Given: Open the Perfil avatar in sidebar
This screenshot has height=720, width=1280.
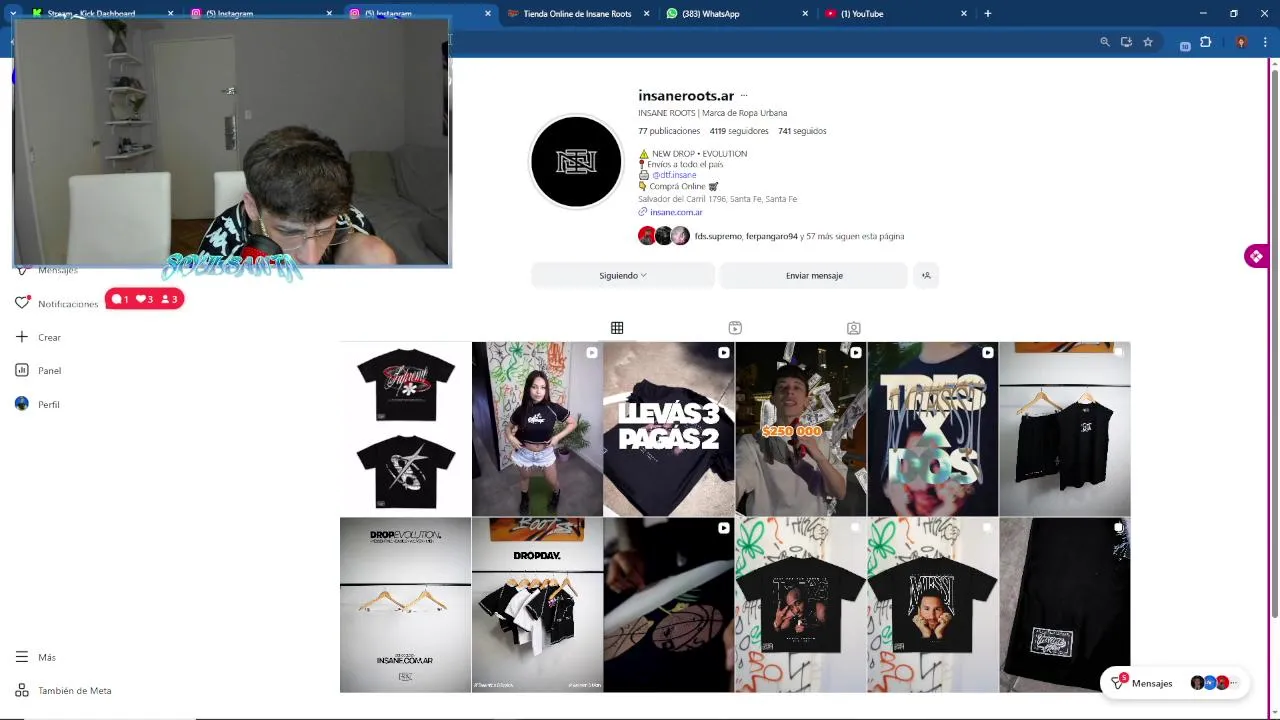Looking at the screenshot, I should [22, 404].
